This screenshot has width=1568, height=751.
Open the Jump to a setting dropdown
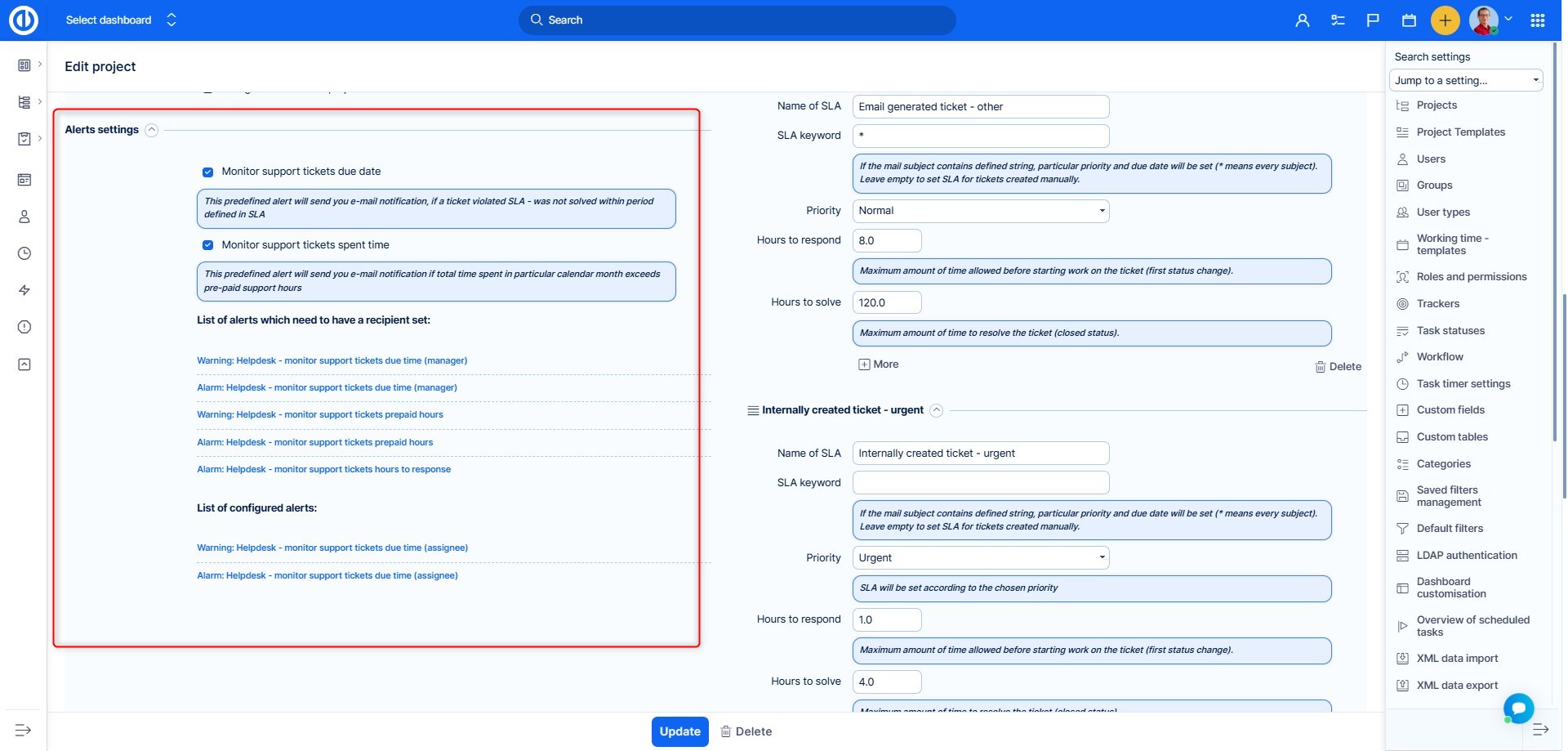(1465, 80)
